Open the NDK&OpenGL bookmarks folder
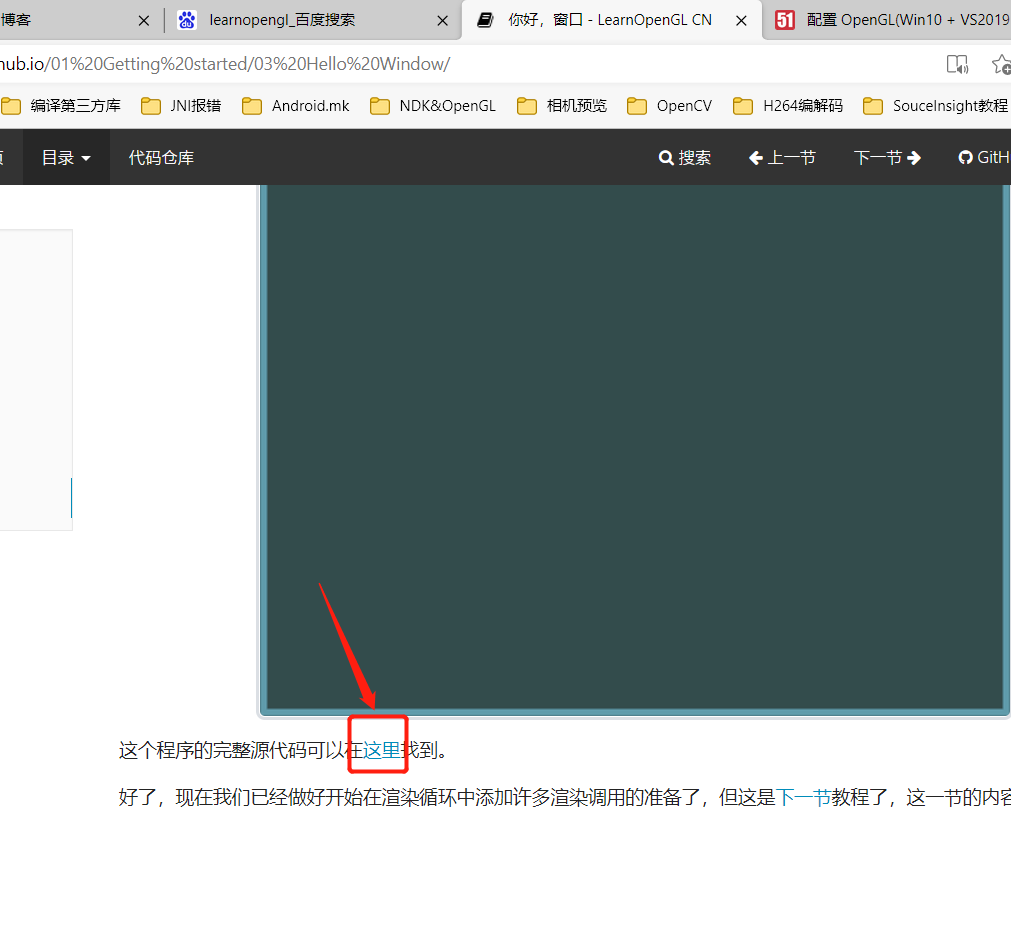1011x934 pixels. pos(432,105)
